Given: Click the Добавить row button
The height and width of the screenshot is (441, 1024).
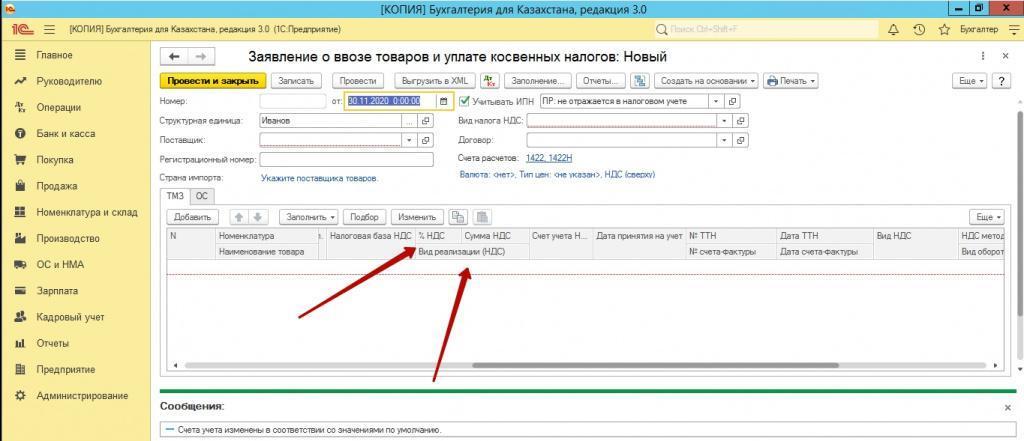Looking at the screenshot, I should pos(193,217).
